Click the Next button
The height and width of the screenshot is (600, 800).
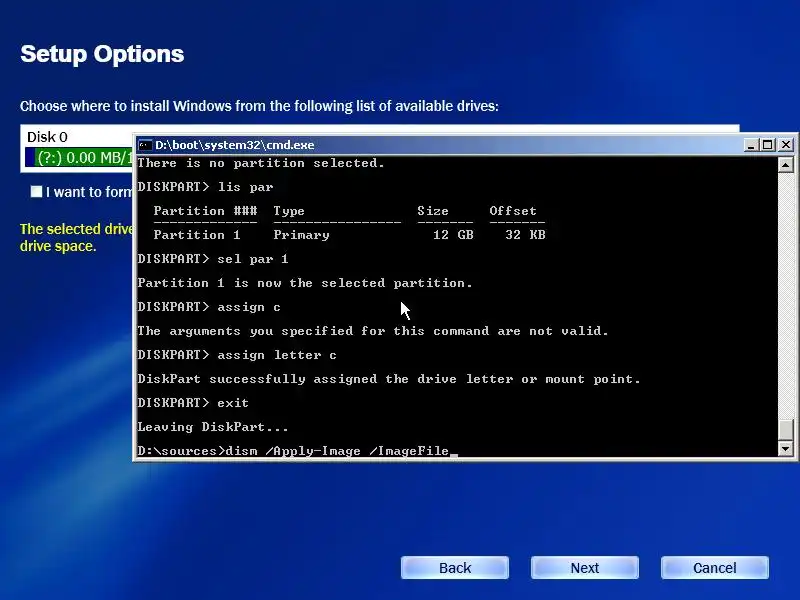click(585, 568)
